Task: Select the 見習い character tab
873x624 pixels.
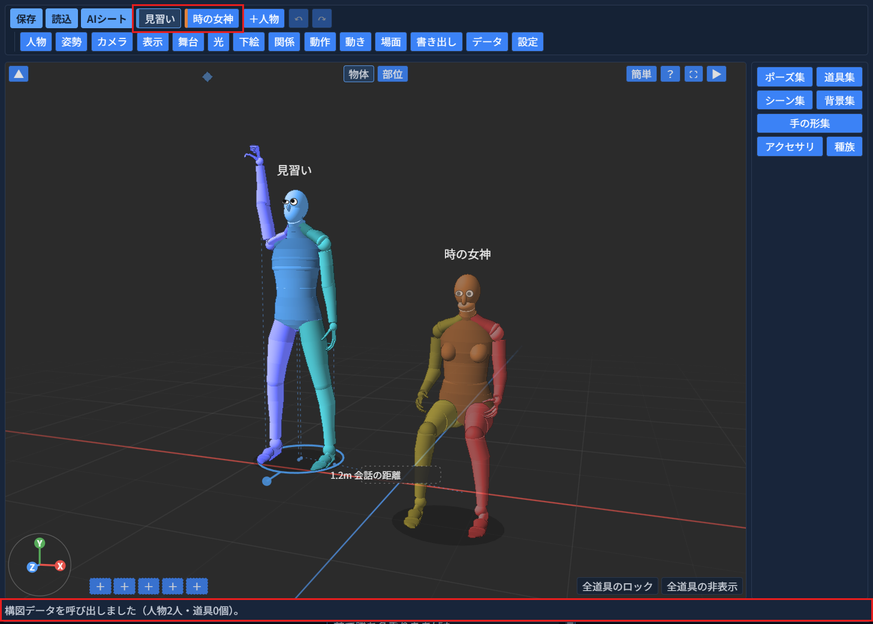Action: 159,19
